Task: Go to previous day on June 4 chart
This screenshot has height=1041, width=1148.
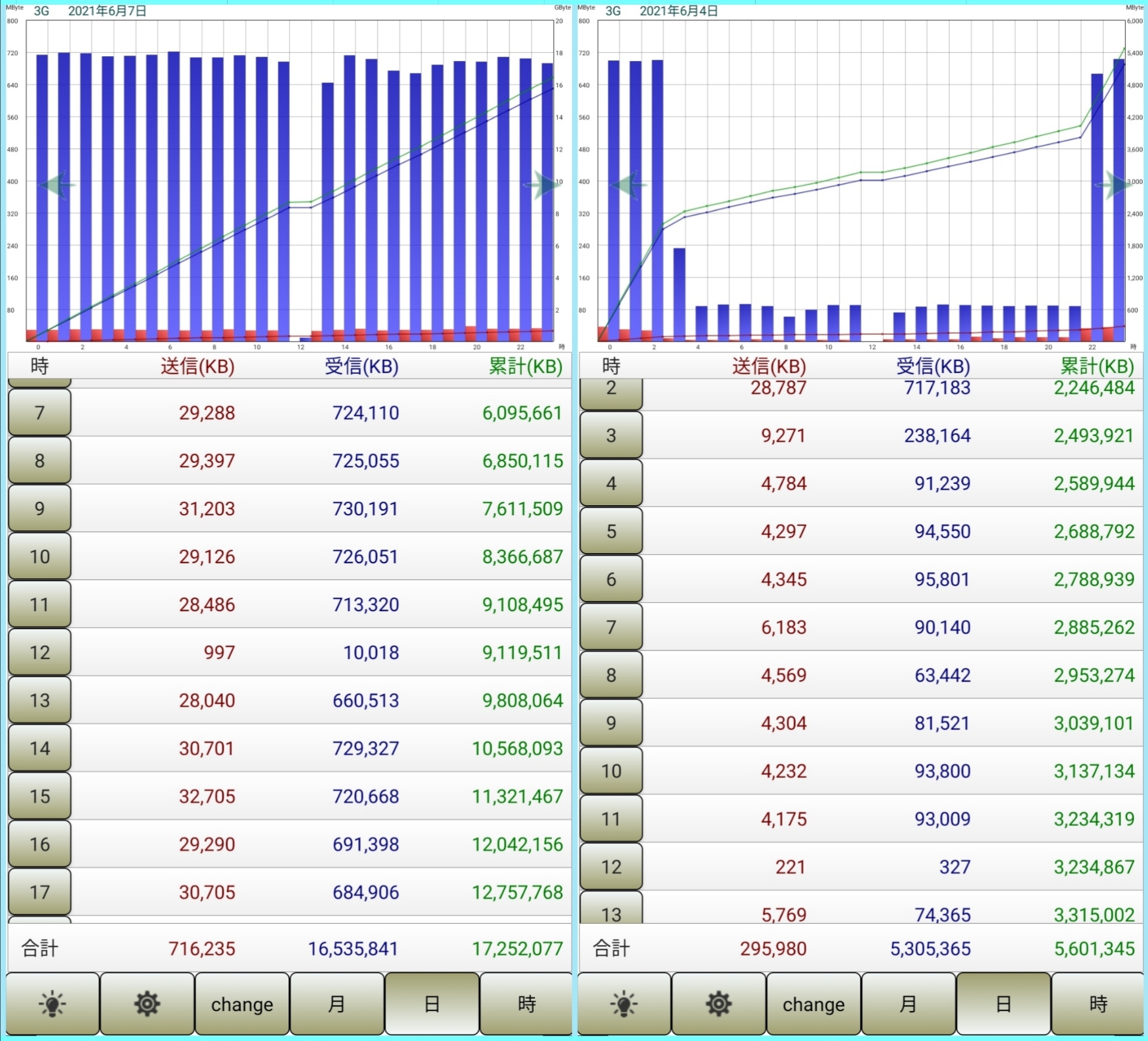Action: [x=628, y=184]
